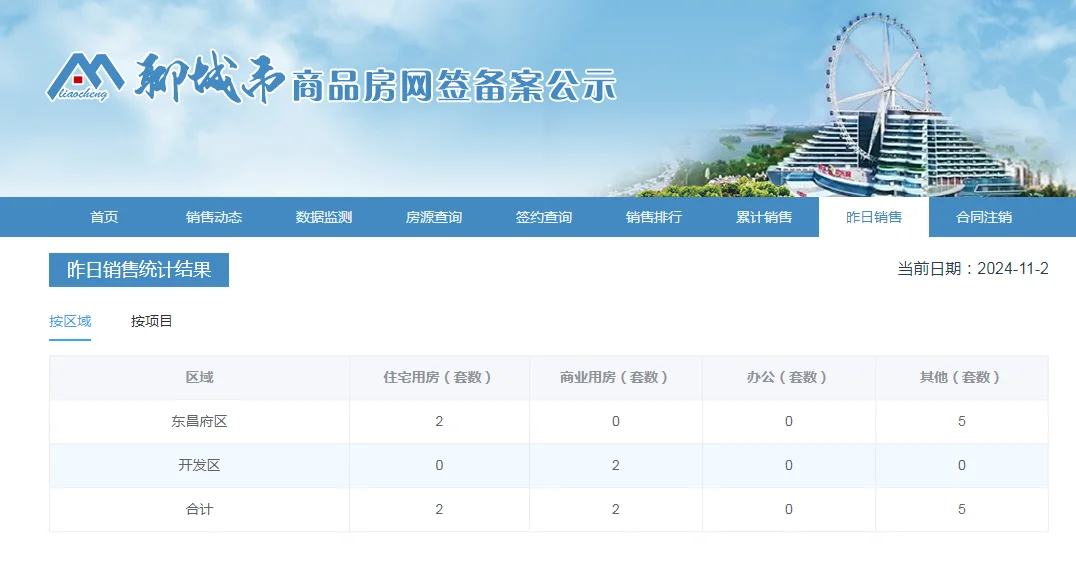This screenshot has height=567, width=1076.
Task: Switch to the 按区域 tab
Action: click(x=70, y=321)
